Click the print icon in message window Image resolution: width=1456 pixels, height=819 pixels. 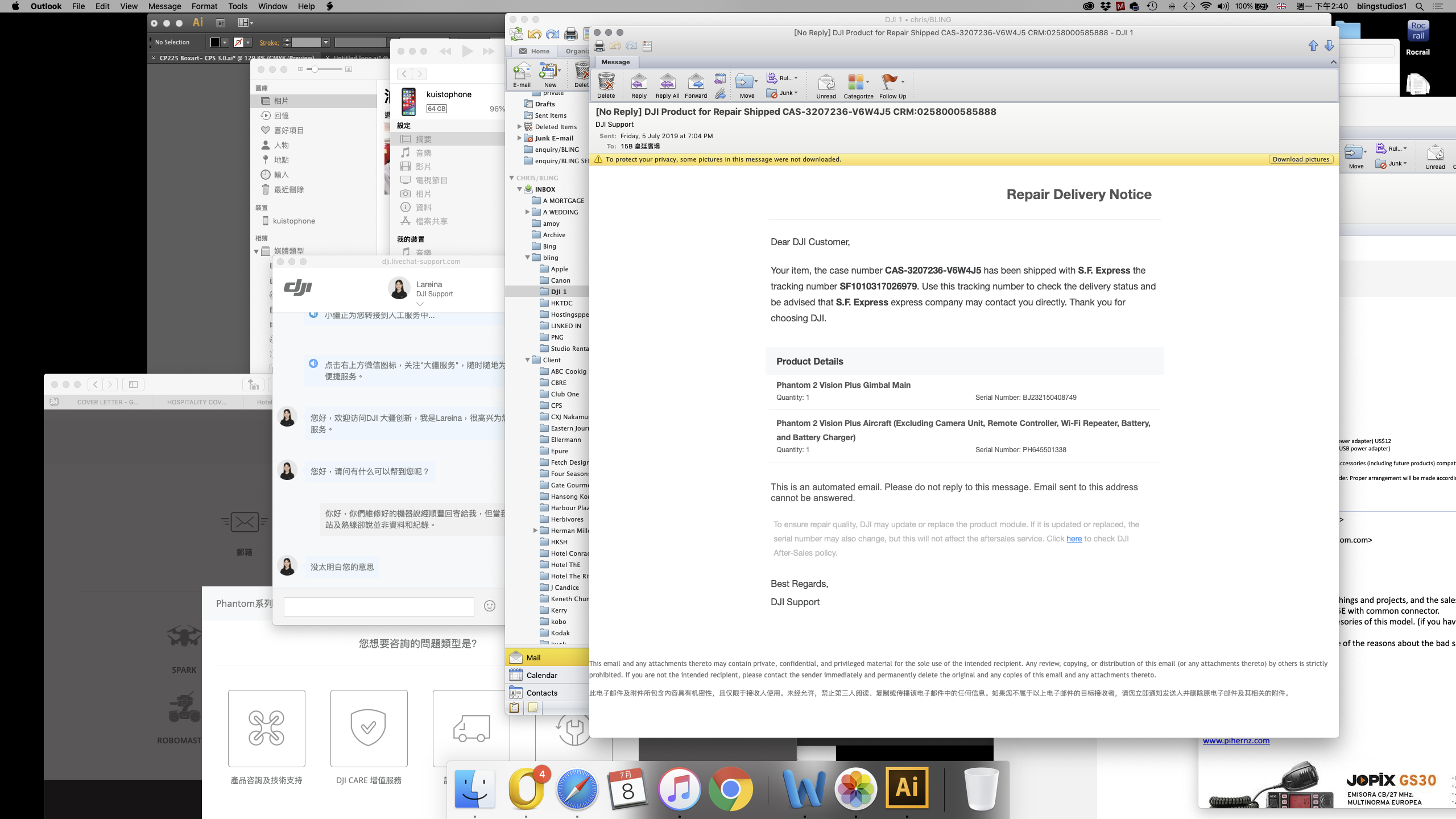[599, 46]
